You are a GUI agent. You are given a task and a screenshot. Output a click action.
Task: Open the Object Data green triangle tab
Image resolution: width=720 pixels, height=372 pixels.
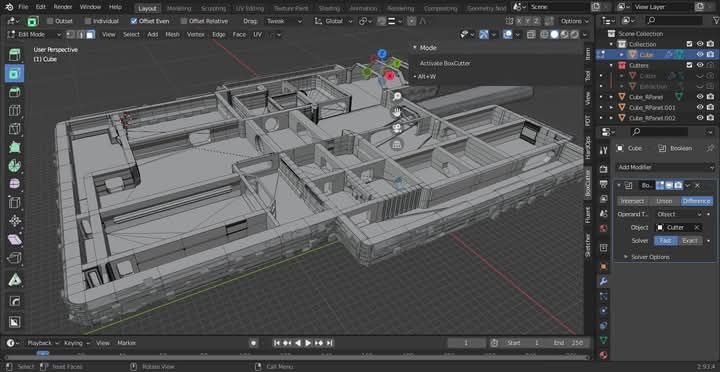pyautogui.click(x=603, y=340)
